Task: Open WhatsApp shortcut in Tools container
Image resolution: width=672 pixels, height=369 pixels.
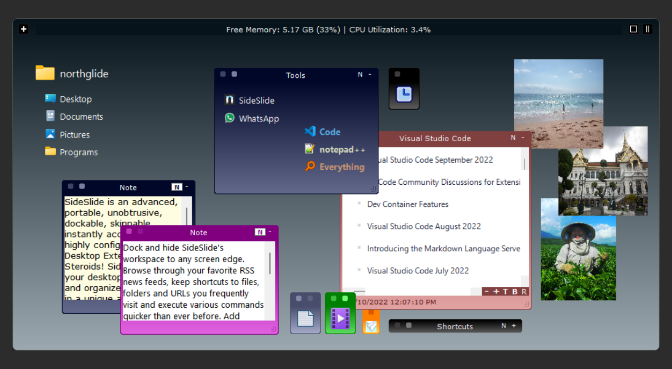Action: 252,118
